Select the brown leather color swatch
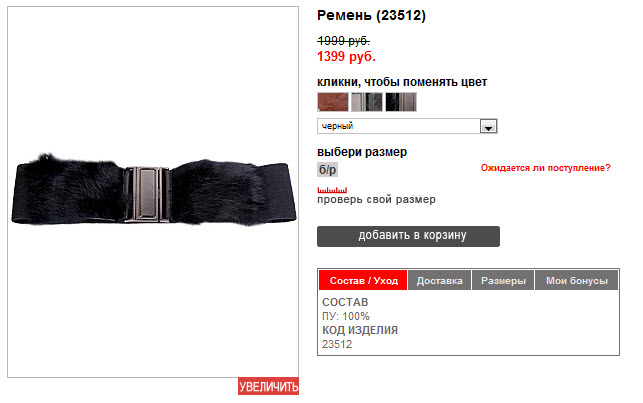643x403 pixels. pos(333,102)
